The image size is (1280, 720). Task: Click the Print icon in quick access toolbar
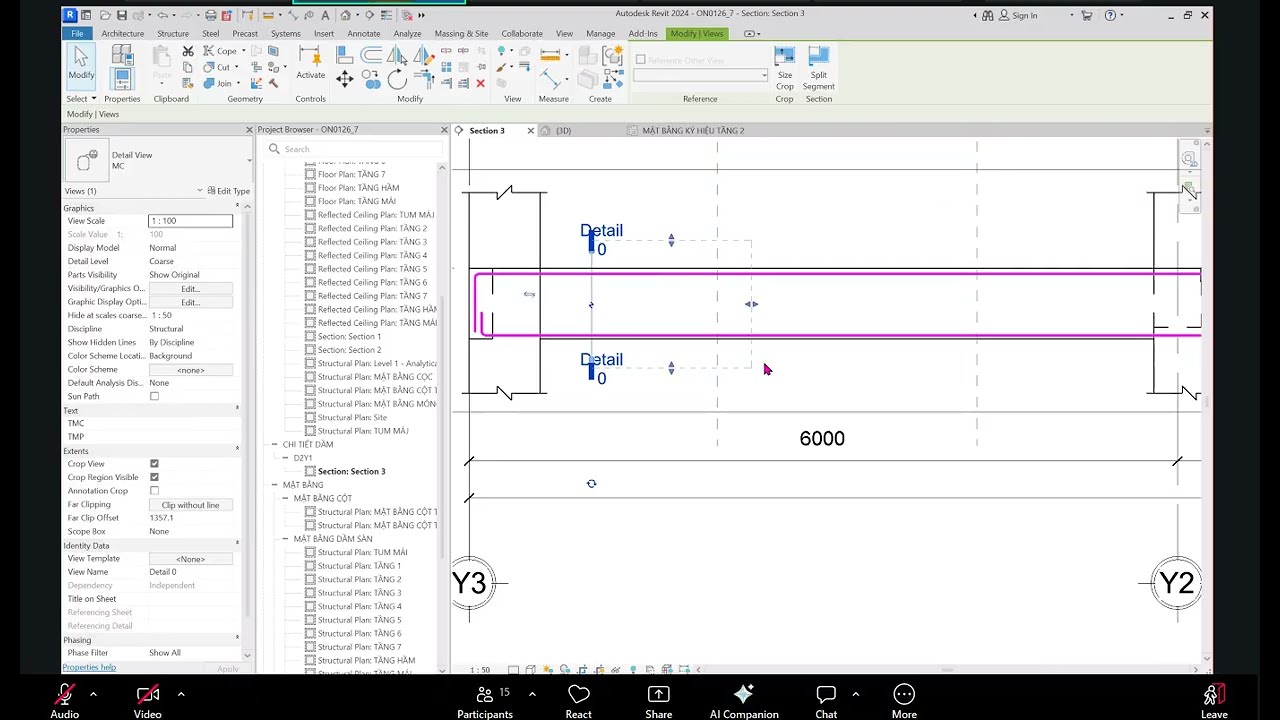point(211,15)
